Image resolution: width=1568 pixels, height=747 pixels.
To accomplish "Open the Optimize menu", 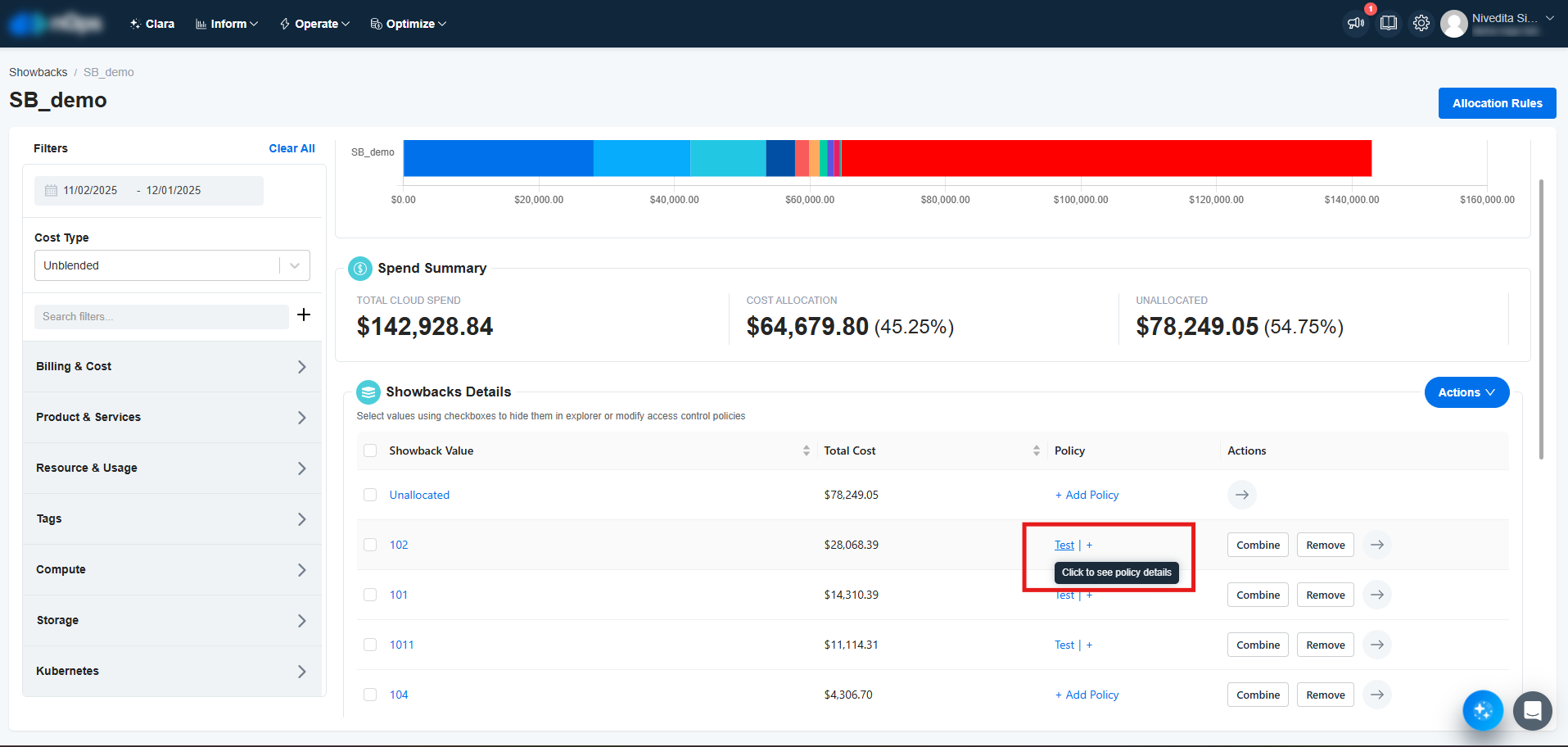I will (409, 24).
